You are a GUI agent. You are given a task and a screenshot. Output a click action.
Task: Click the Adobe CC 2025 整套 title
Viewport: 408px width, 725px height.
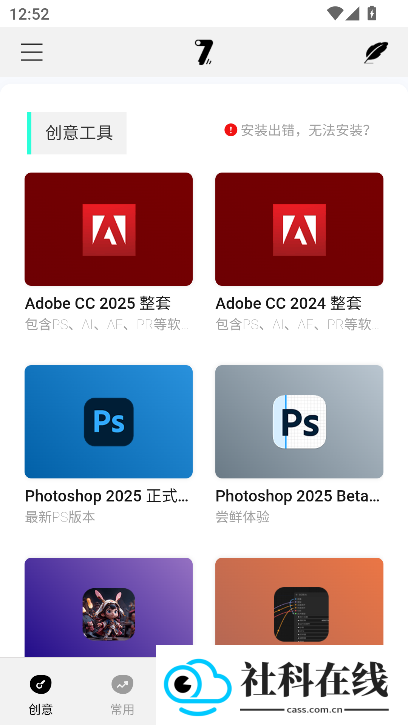[x=98, y=304]
